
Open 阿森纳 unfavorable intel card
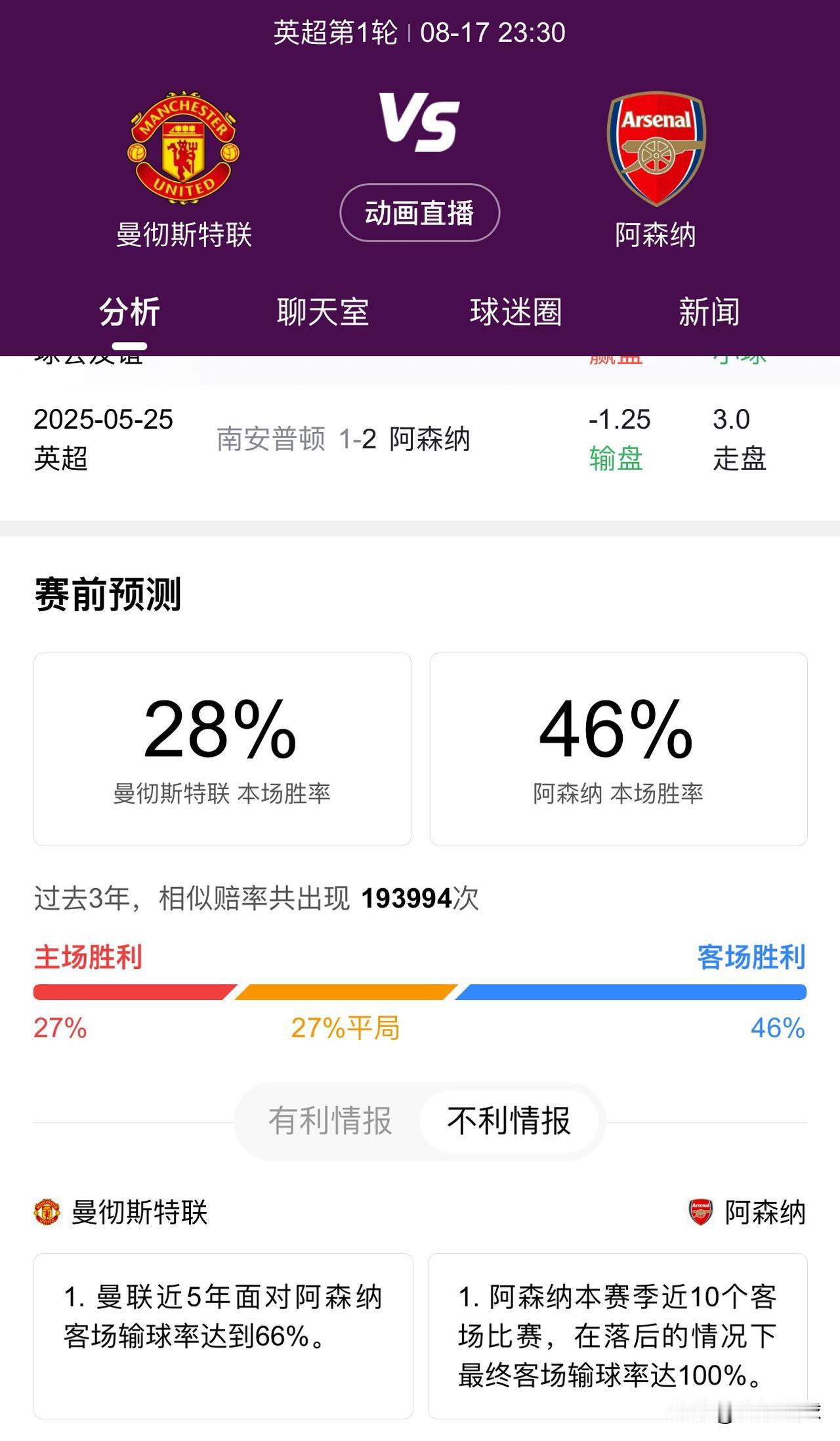618,1336
